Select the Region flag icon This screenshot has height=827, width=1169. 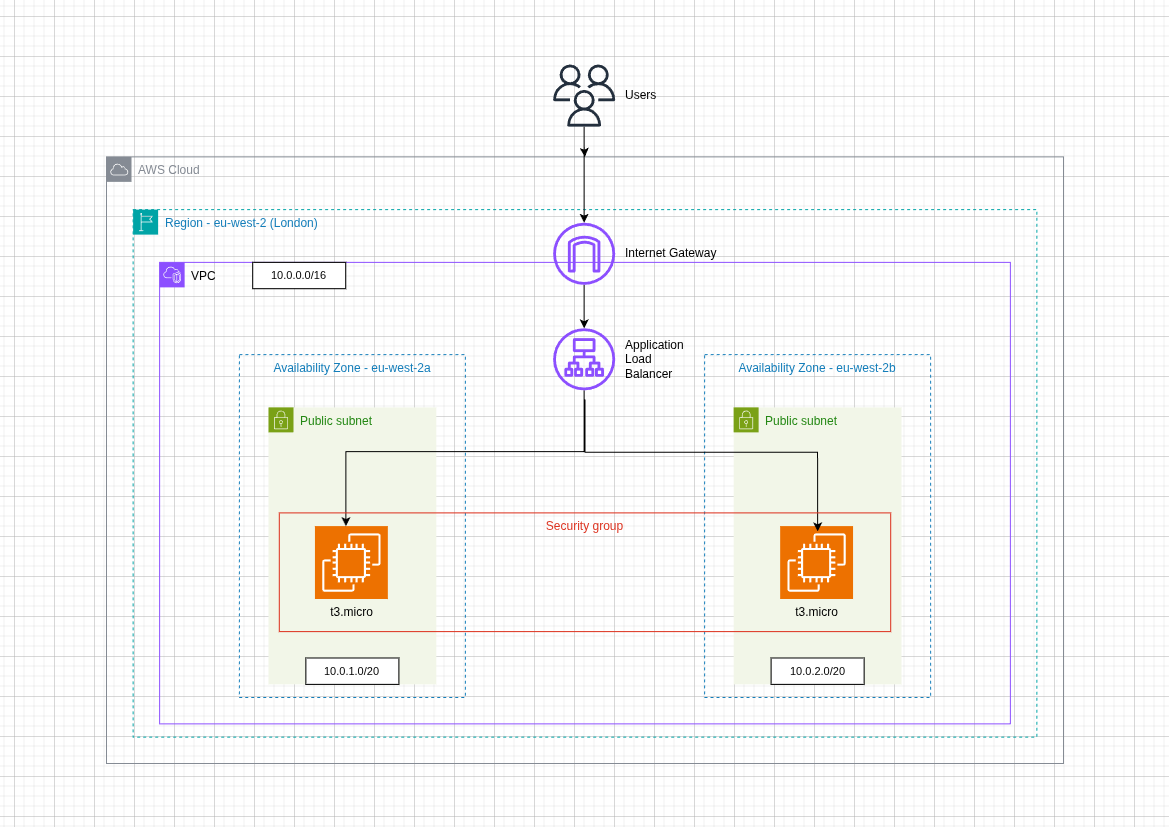145,222
